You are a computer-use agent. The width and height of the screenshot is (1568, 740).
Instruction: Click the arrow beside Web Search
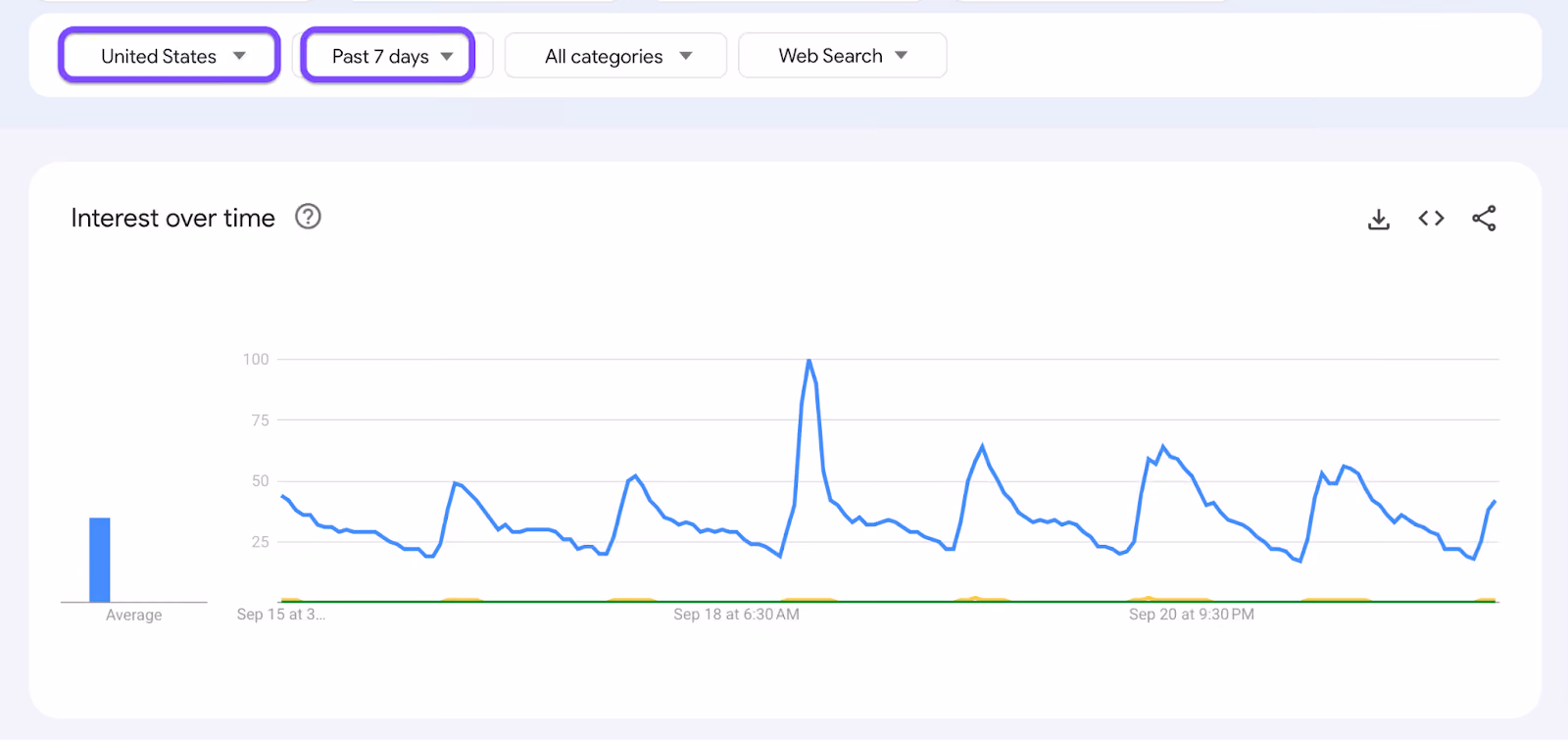tap(902, 55)
